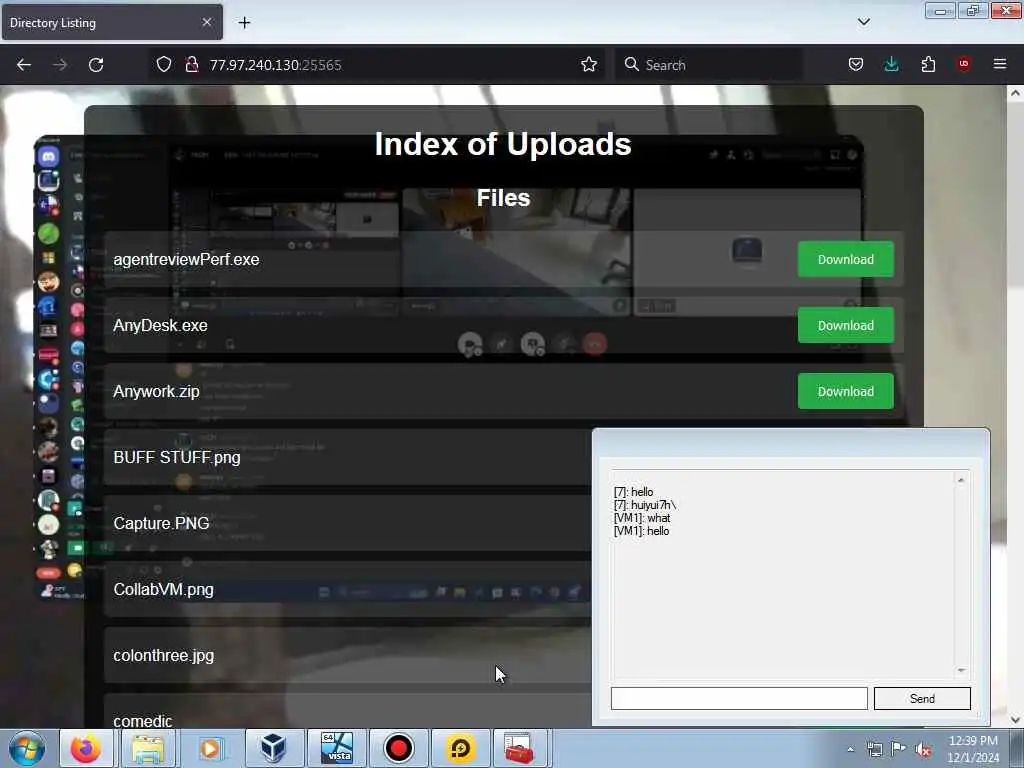The image size is (1024, 768).
Task: Show hidden tray icons arrow
Action: 850,749
